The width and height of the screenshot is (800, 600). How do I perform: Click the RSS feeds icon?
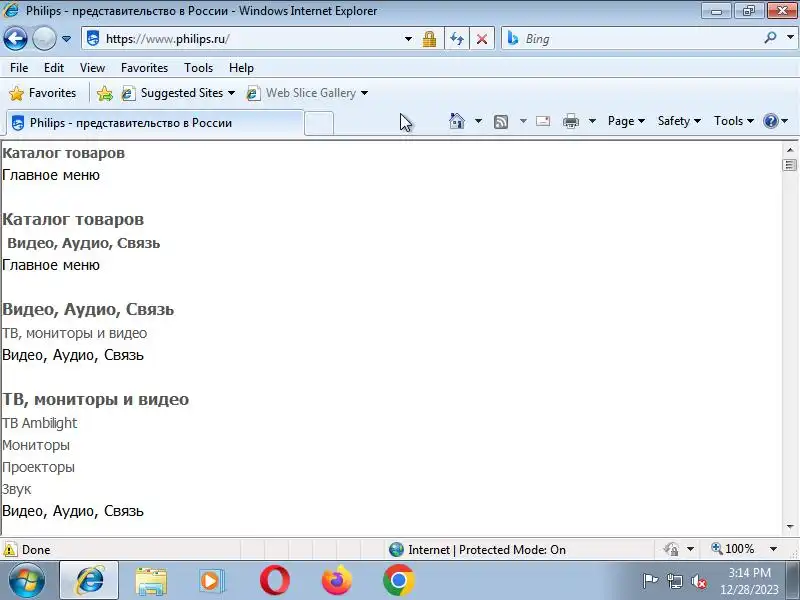point(501,121)
